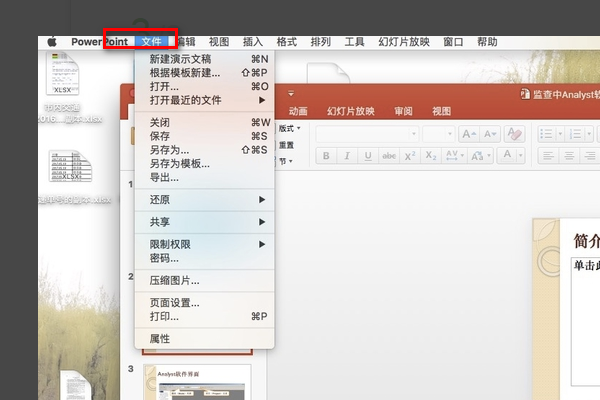Center align text
The height and width of the screenshot is (400, 600).
569,156
